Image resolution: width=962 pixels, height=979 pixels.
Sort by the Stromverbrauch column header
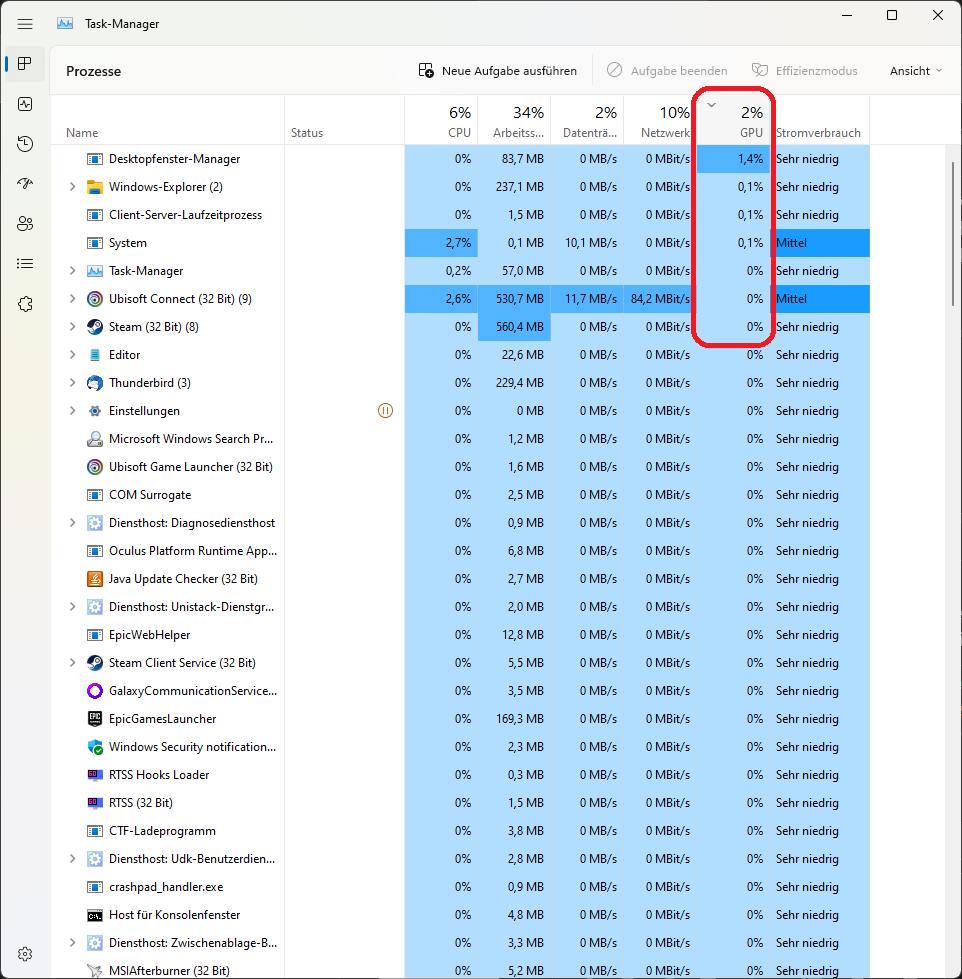pos(820,121)
